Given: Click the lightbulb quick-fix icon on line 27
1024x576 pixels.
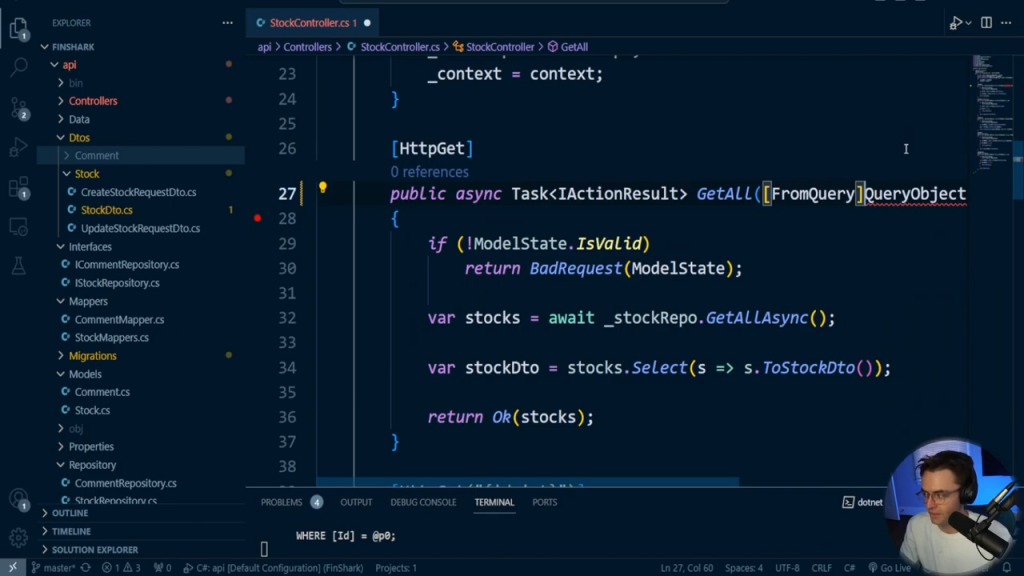Looking at the screenshot, I should pos(323,188).
